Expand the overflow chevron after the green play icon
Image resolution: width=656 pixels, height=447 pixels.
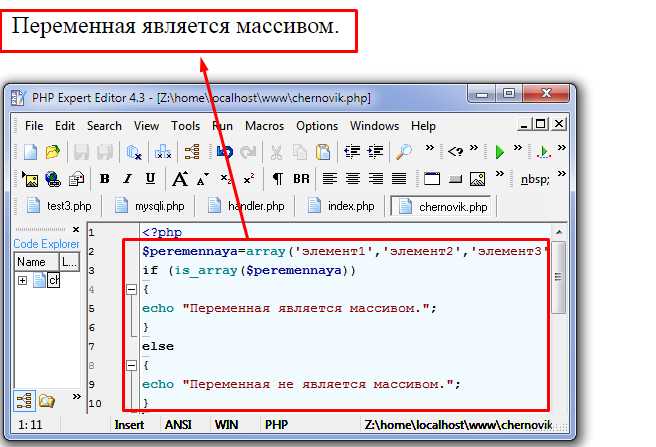click(518, 148)
